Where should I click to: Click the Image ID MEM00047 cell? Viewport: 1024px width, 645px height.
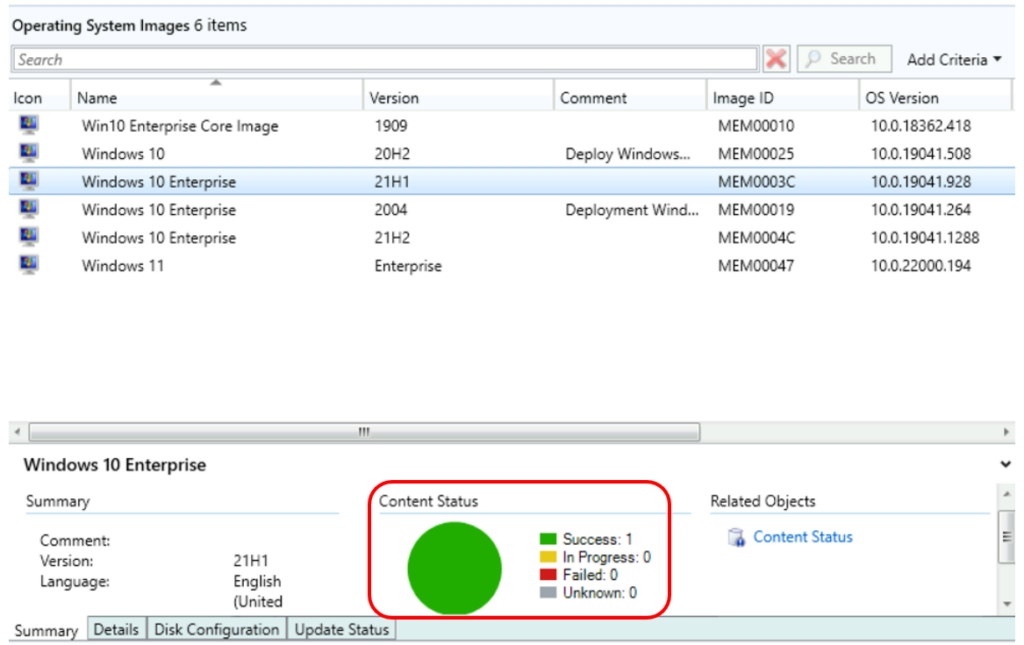pyautogui.click(x=756, y=266)
